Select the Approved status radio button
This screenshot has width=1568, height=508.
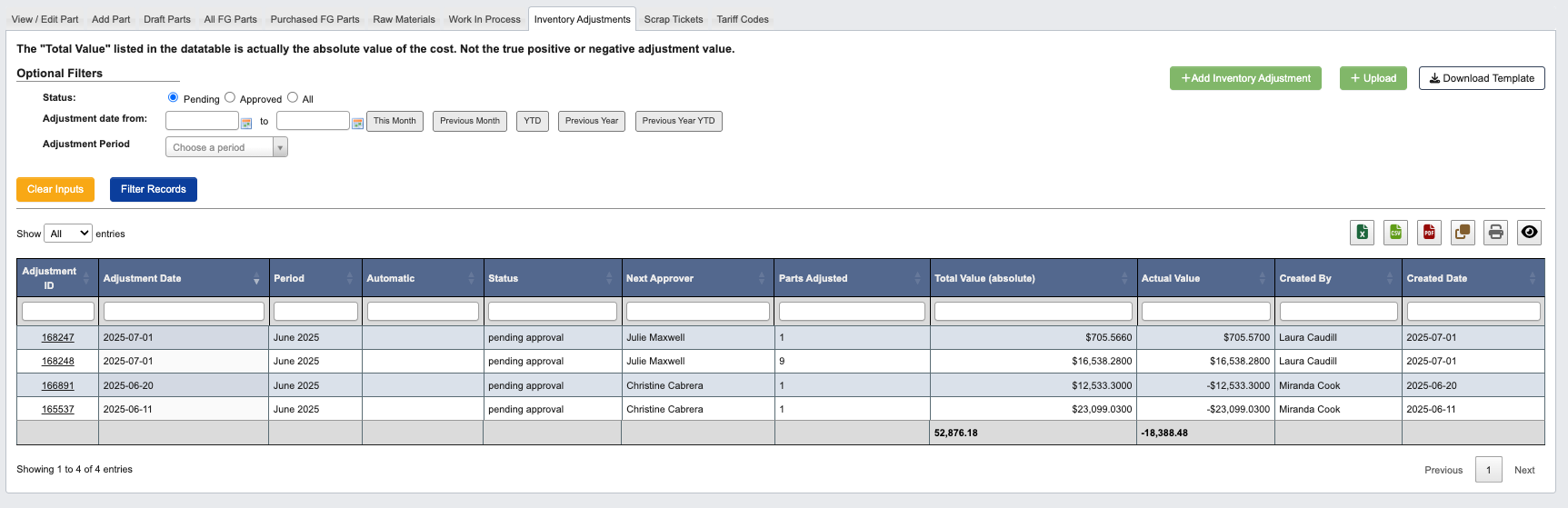[230, 97]
